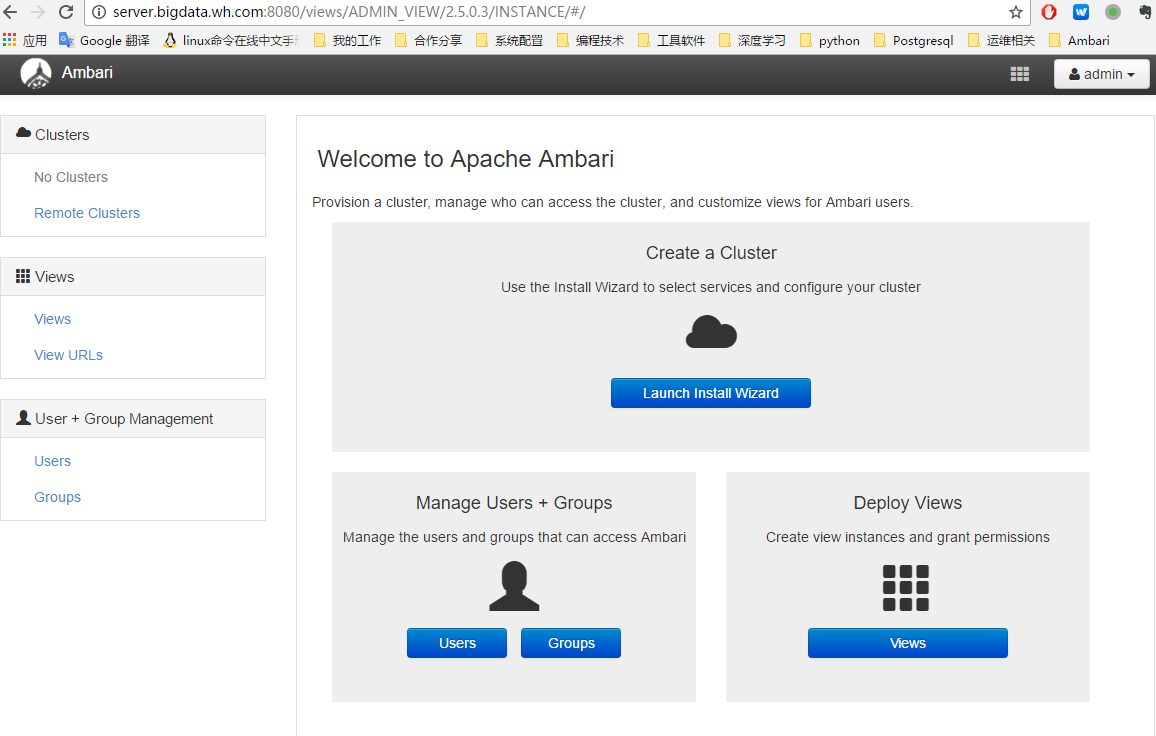Click the Opera extension icon
The height and width of the screenshot is (736, 1156).
click(1049, 12)
